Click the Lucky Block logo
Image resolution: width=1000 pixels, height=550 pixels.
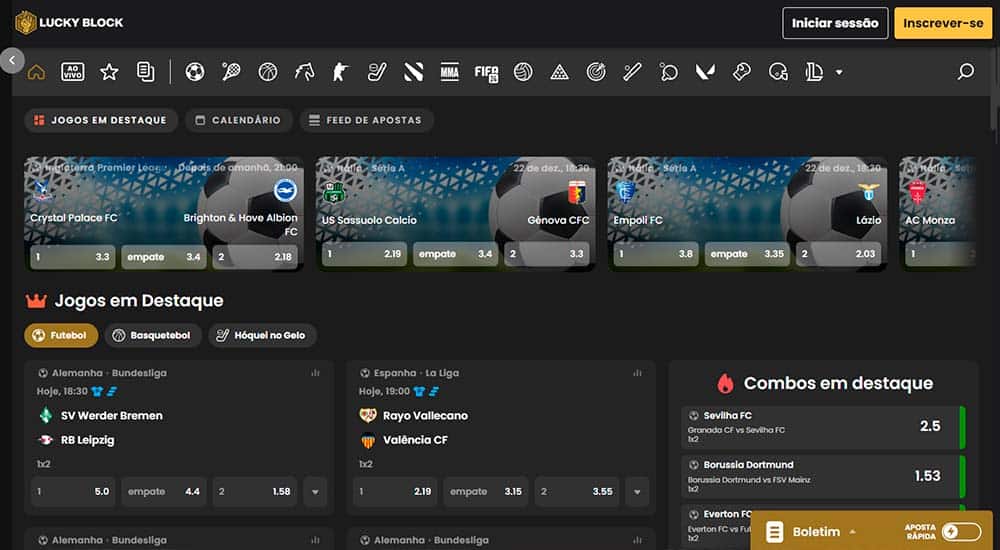[69, 23]
